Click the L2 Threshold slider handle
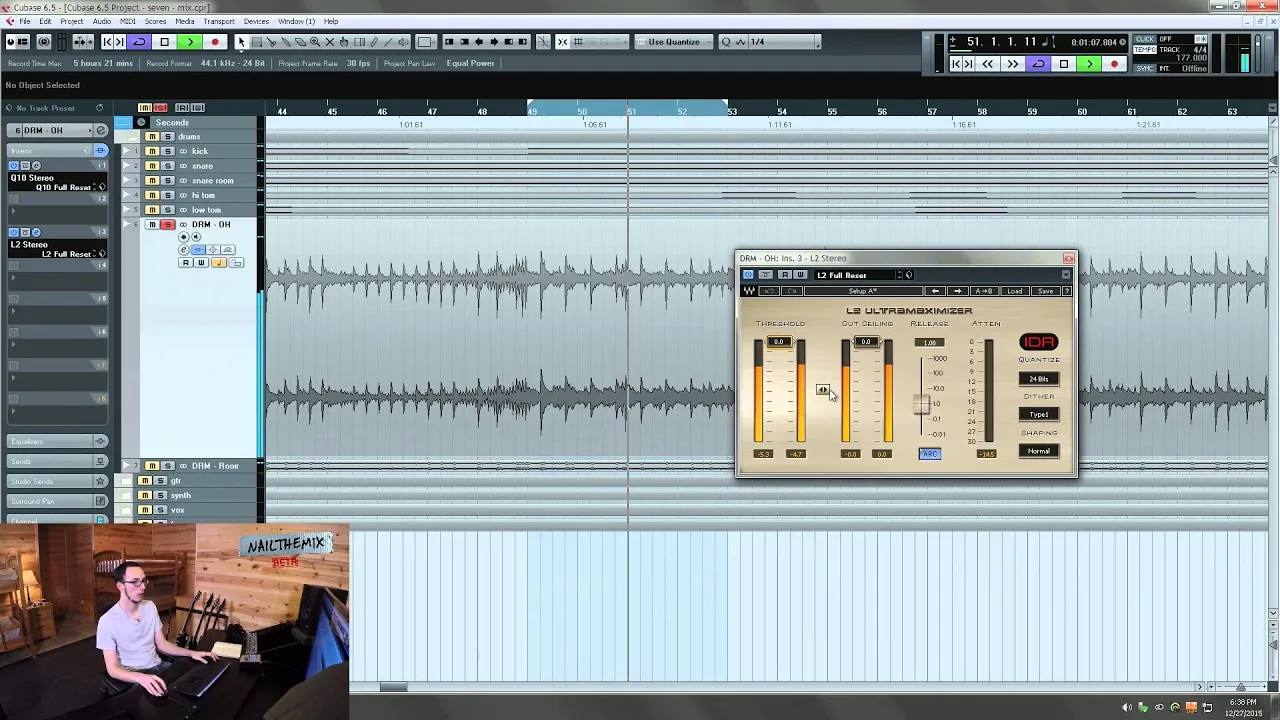 click(x=779, y=343)
